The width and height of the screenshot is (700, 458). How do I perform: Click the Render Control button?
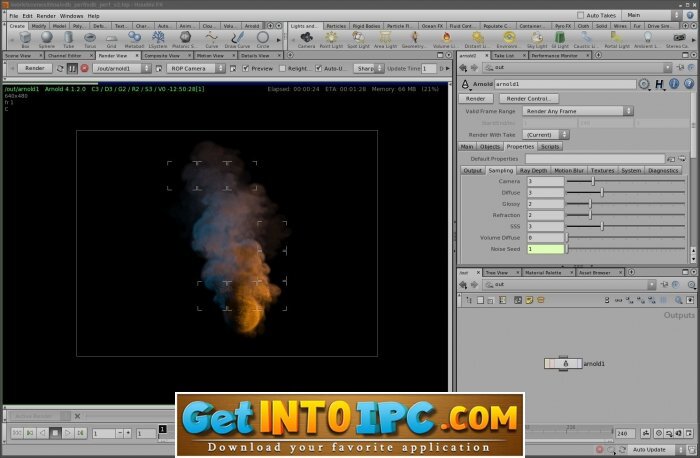[x=529, y=99]
